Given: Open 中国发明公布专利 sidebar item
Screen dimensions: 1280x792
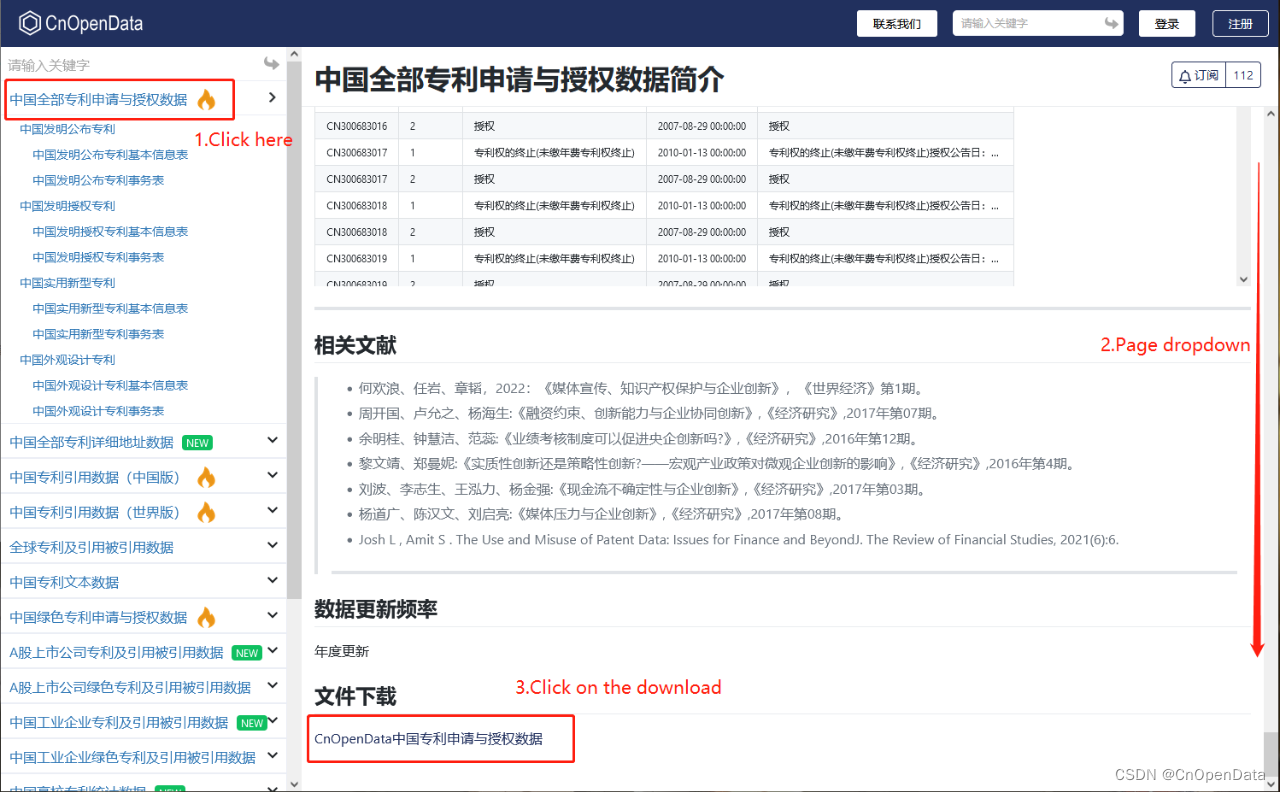Looking at the screenshot, I should [67, 129].
